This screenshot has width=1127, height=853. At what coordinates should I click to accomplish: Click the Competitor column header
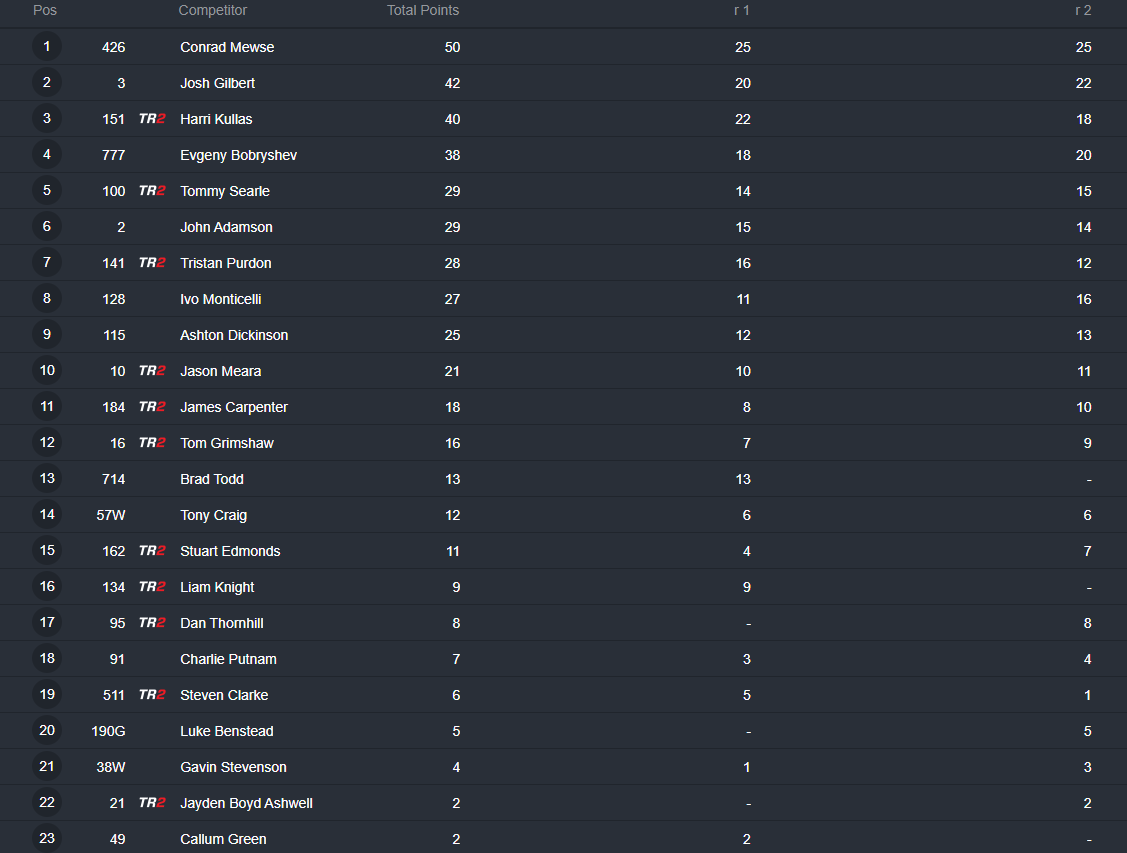(213, 10)
